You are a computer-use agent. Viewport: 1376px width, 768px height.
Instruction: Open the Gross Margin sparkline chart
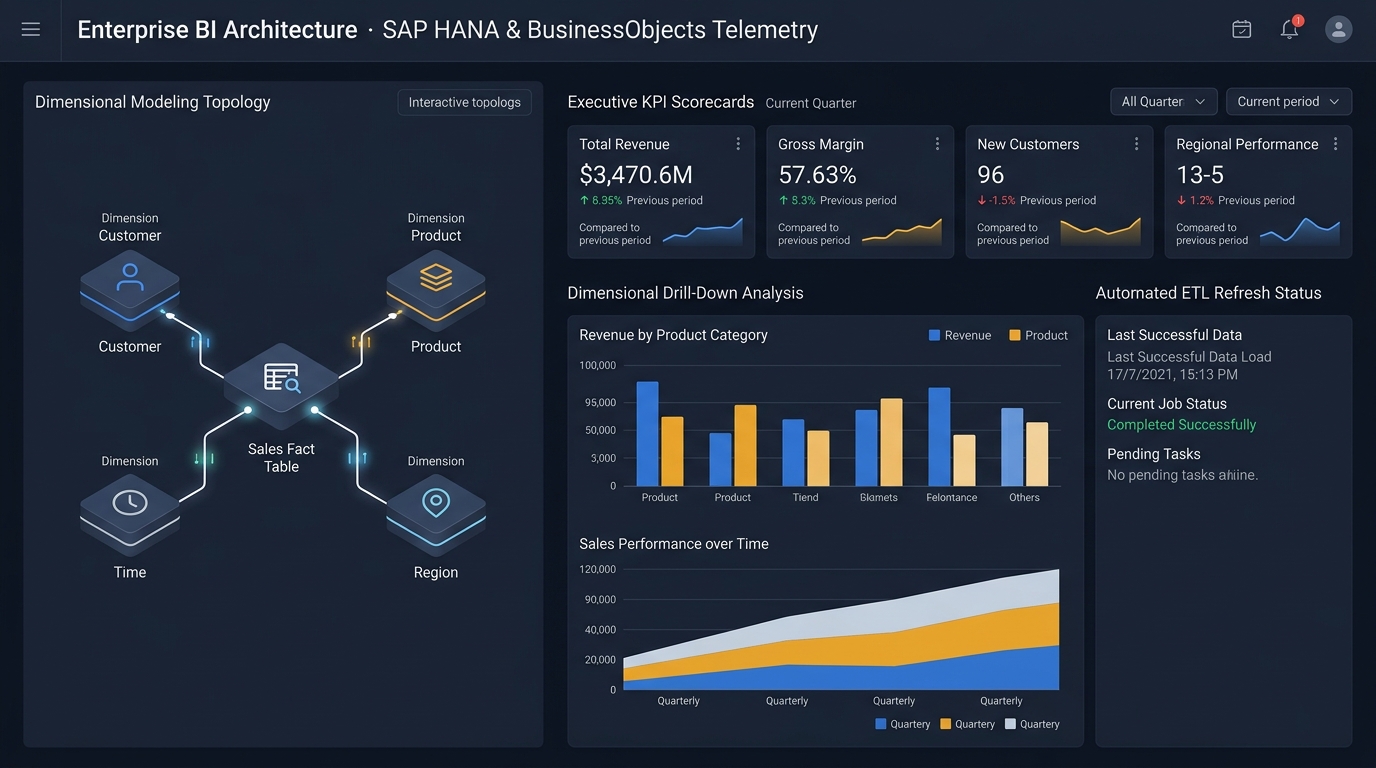click(901, 232)
